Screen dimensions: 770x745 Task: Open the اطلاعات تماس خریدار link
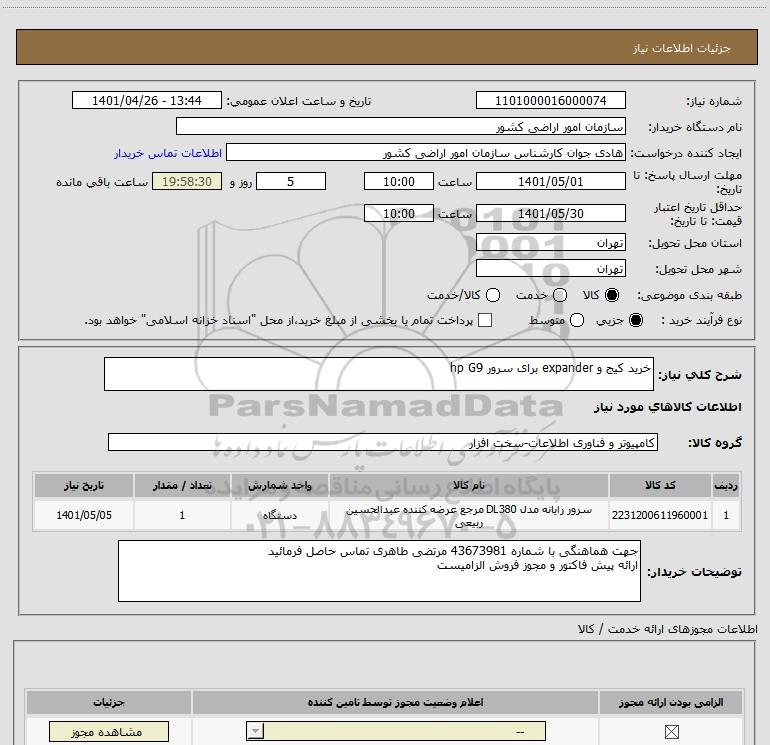[168, 153]
